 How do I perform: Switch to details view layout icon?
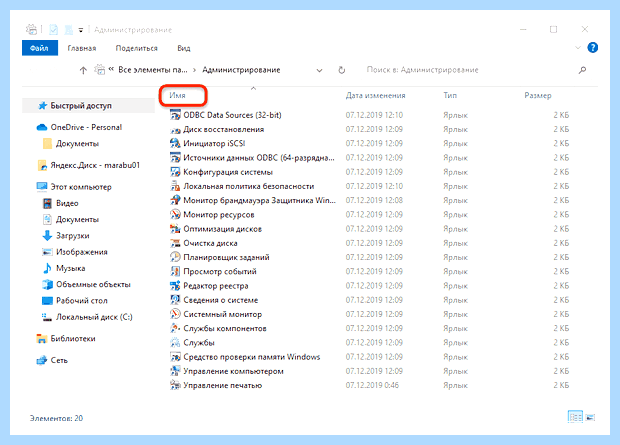coord(575,417)
